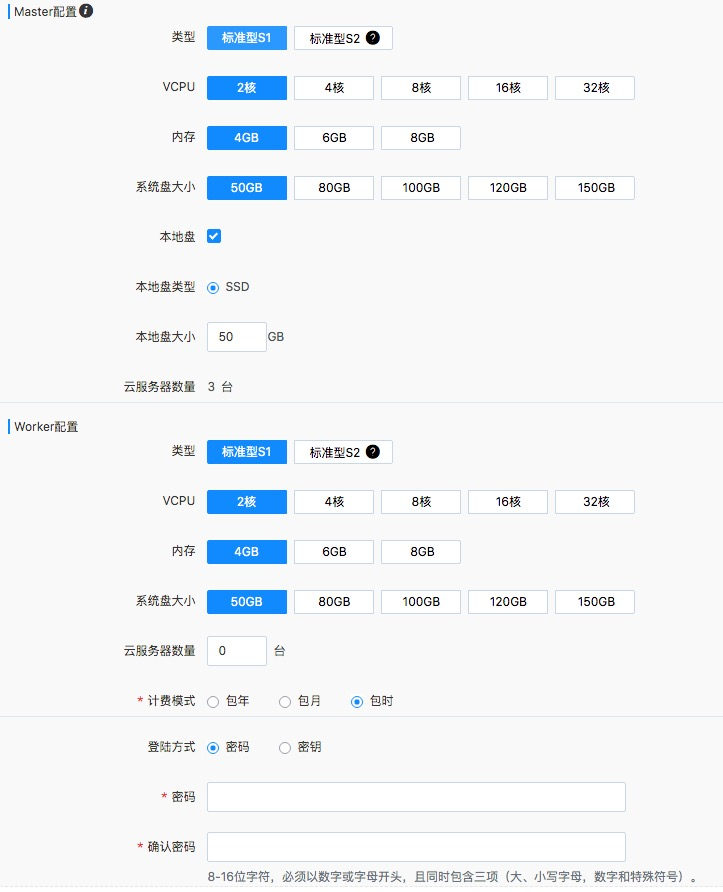Set Worker memory to 6GB
Image resolution: width=723 pixels, height=892 pixels.
point(334,552)
